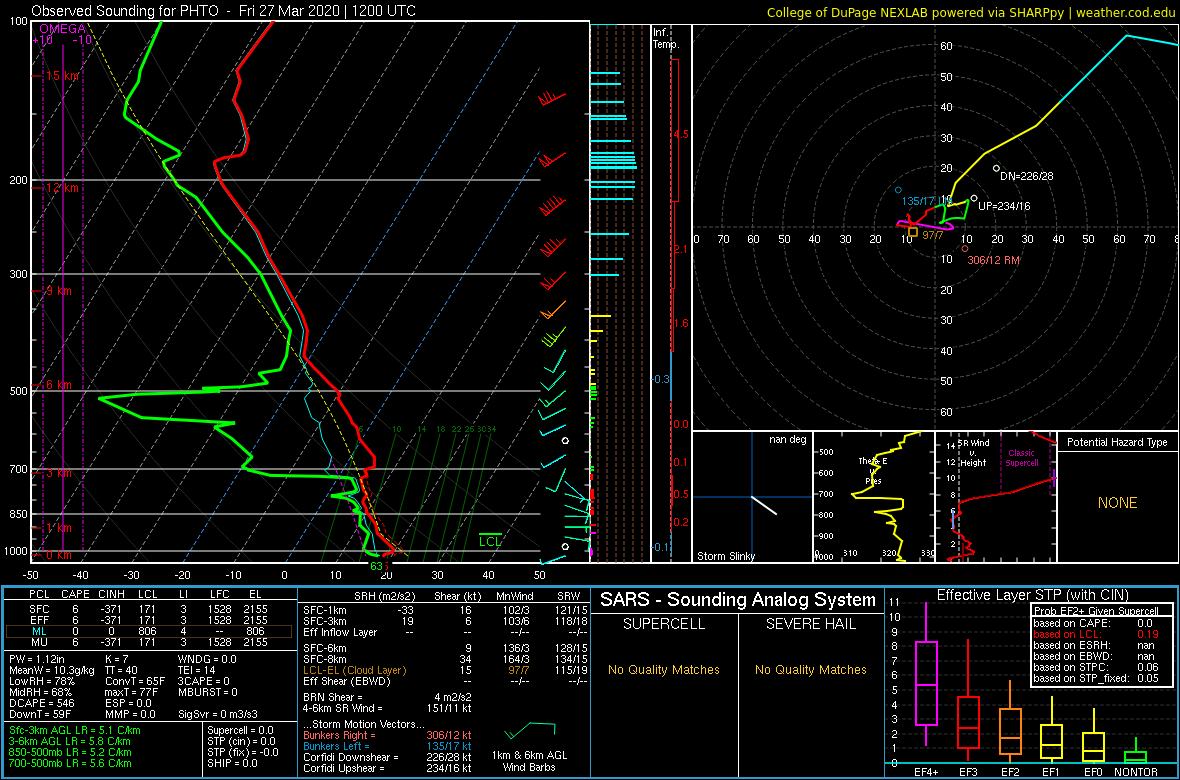Click the 'UP=234/16' hodograph label
The height and width of the screenshot is (780, 1180).
1004,206
